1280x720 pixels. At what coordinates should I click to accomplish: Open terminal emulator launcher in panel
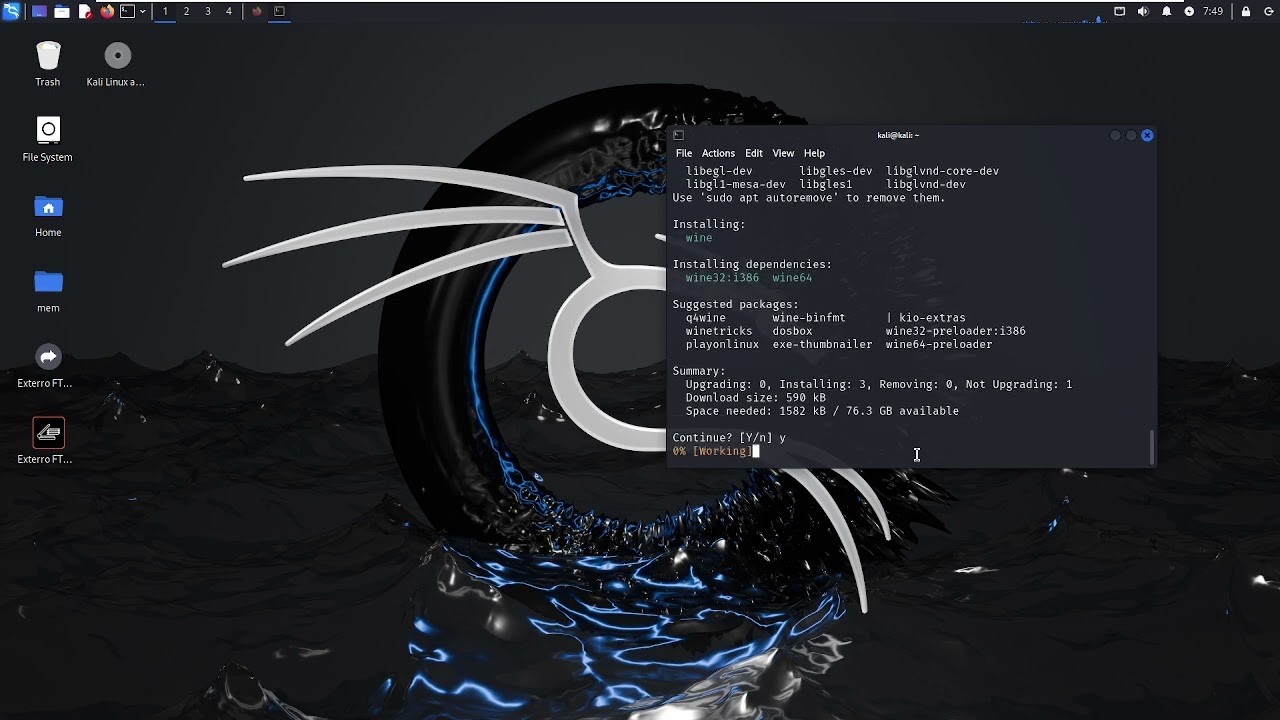[x=127, y=11]
